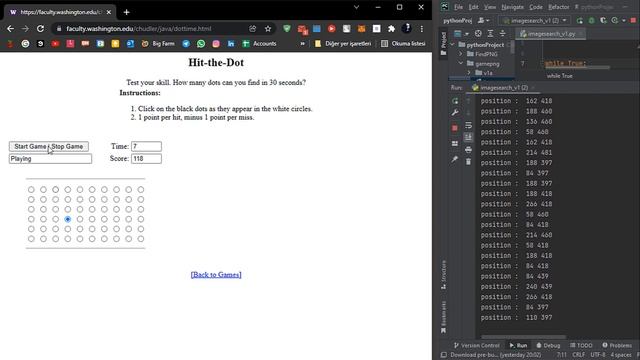640x360 pixels.
Task: Click the Expand All icon in the Project panel toolbar
Action: point(490,33)
